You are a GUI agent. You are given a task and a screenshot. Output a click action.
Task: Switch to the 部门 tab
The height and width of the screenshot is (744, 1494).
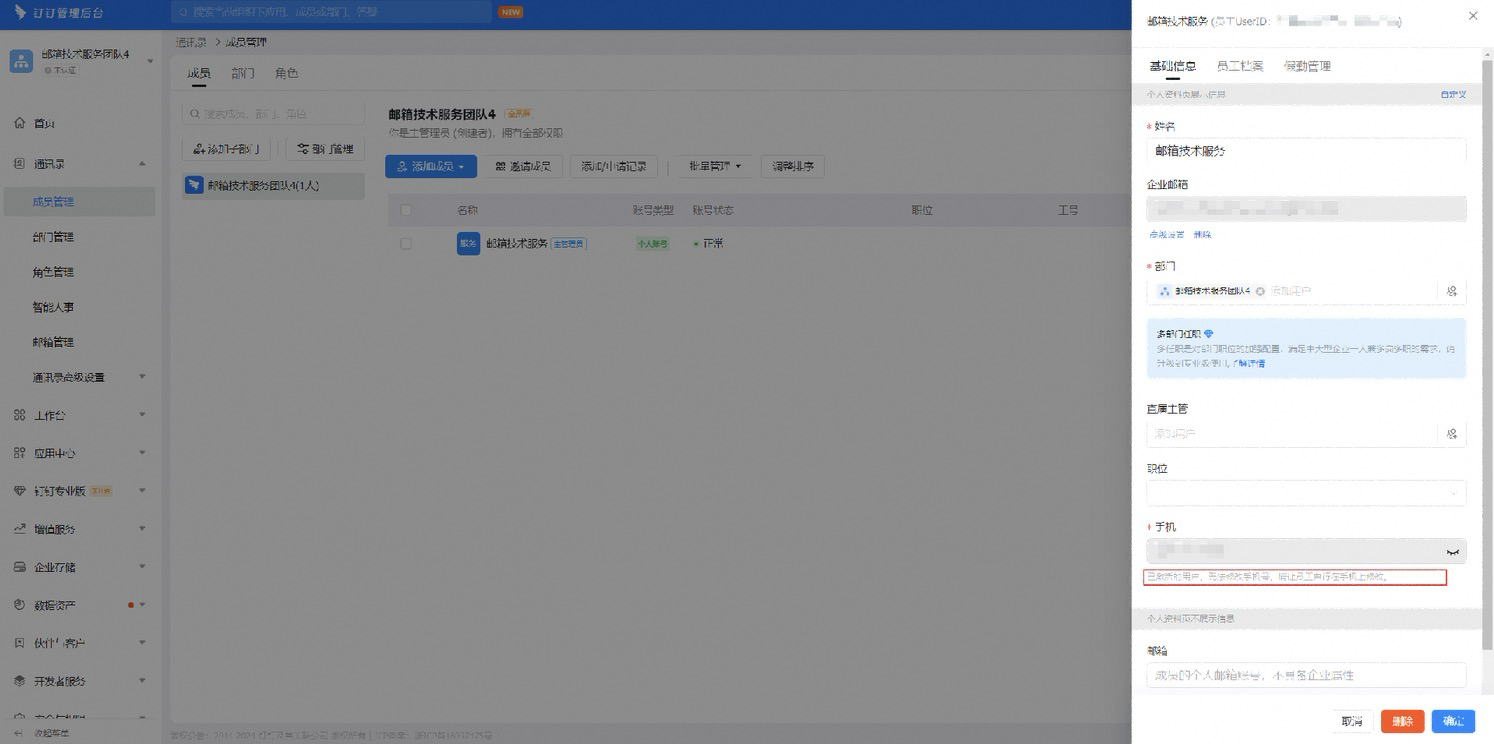click(243, 74)
